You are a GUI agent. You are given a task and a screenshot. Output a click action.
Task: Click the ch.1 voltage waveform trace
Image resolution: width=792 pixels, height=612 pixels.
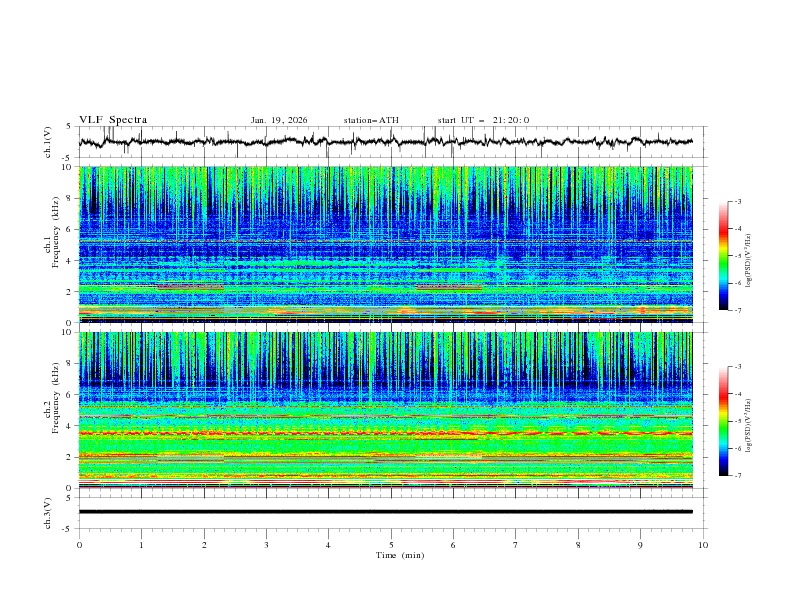coord(386,142)
